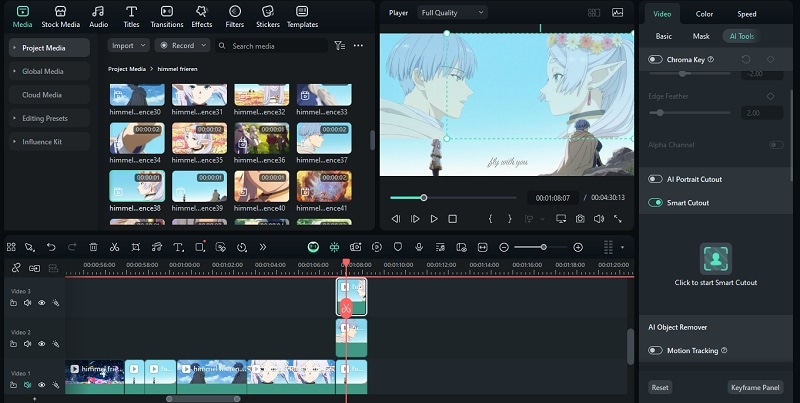Open the Filters tab

tap(235, 17)
